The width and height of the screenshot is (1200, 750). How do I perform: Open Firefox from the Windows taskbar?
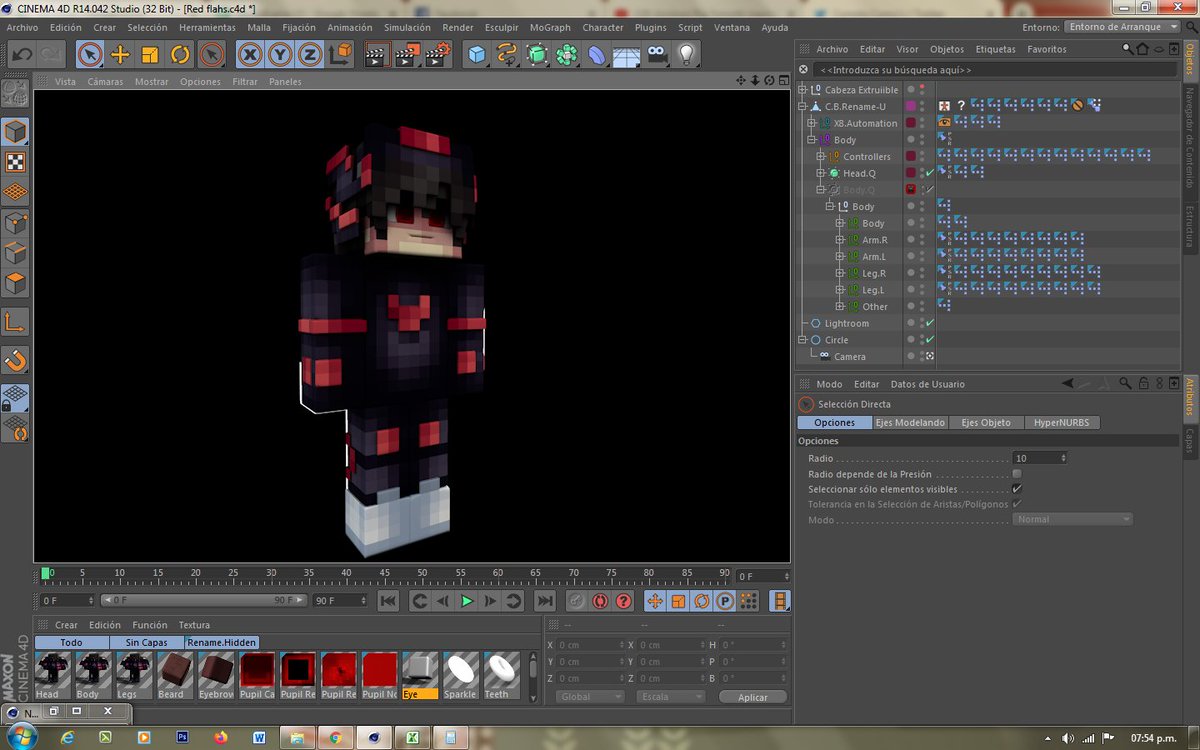click(x=220, y=737)
